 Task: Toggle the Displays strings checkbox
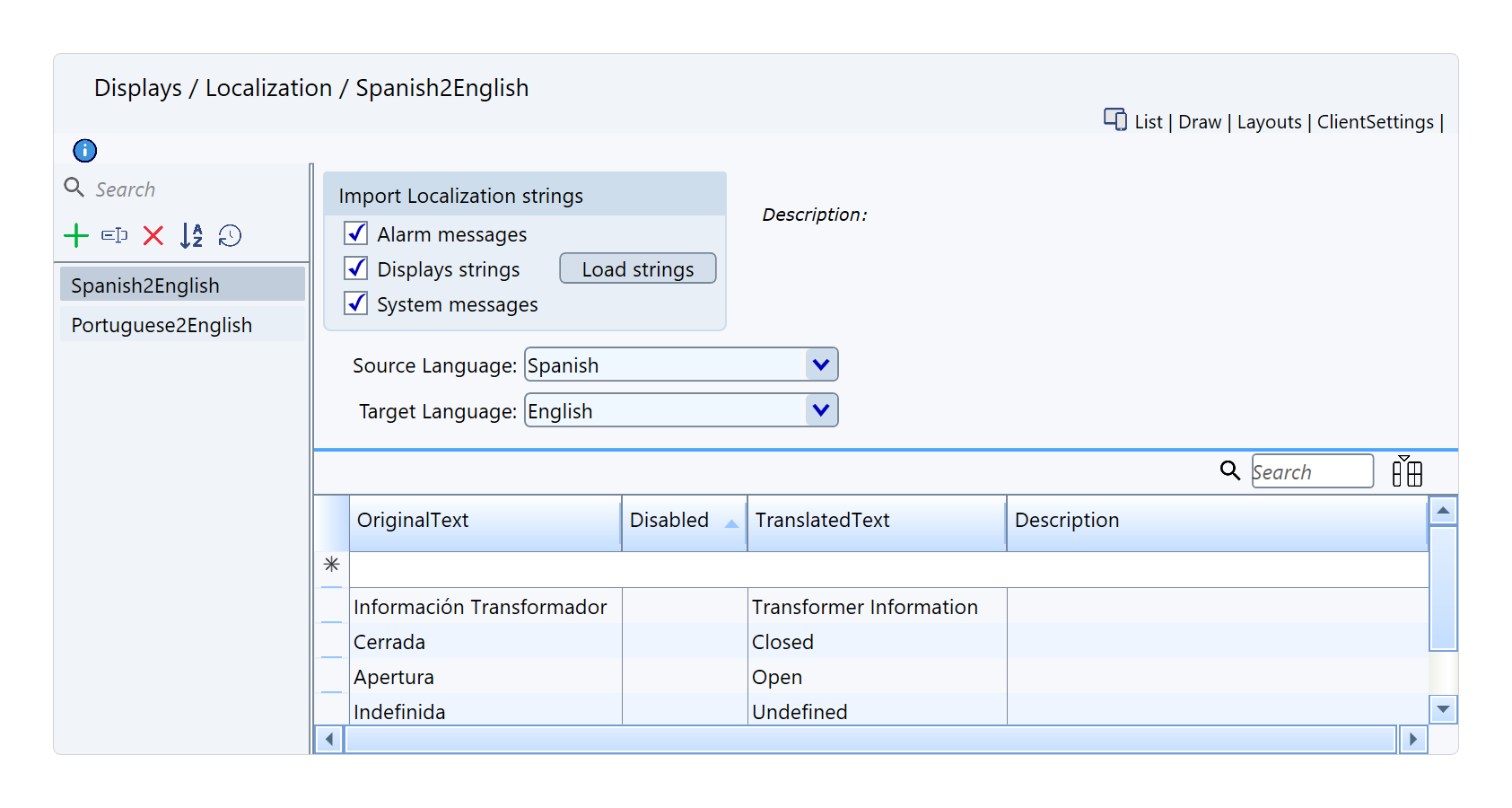(x=356, y=268)
